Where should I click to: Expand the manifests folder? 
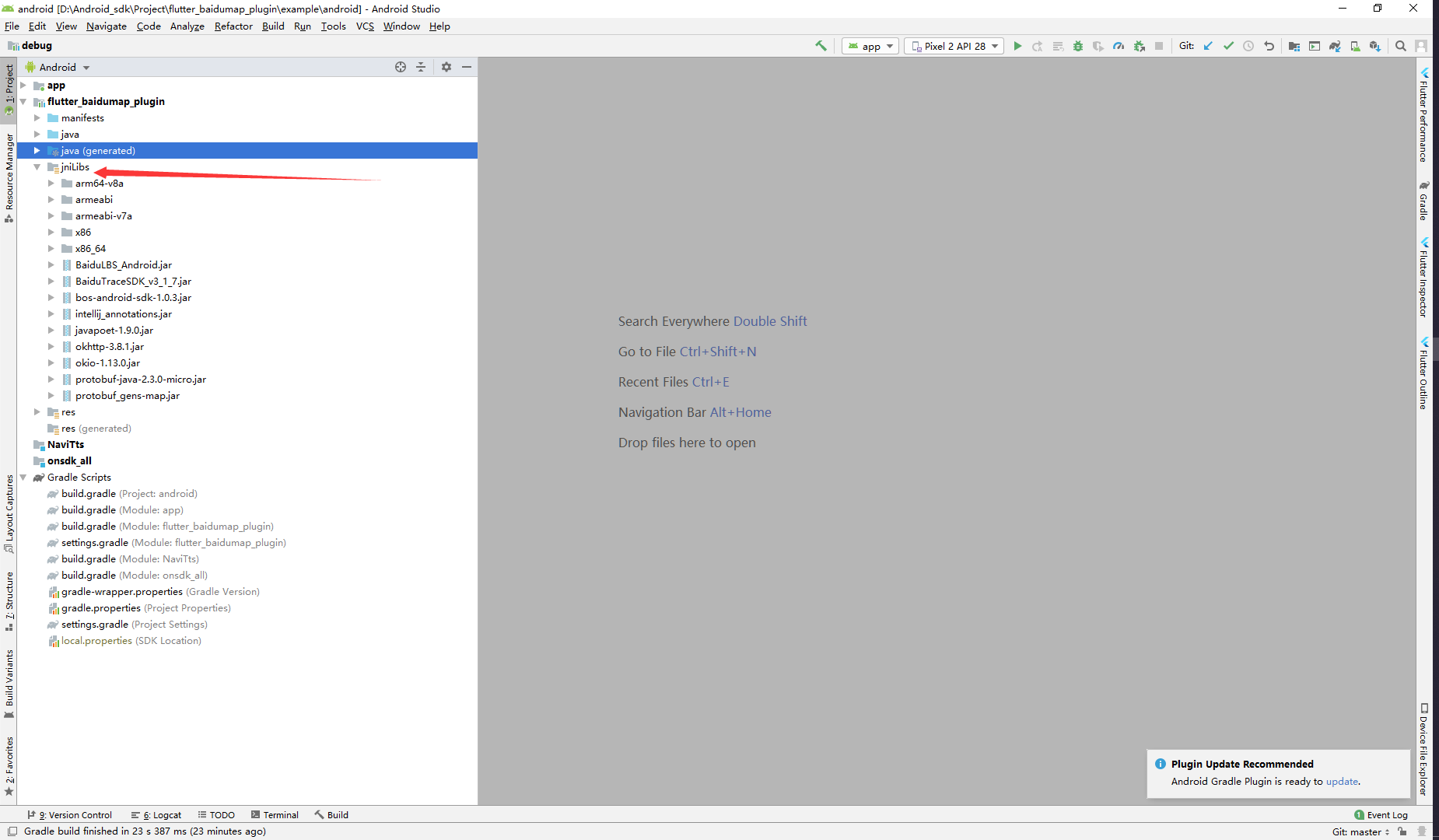pyautogui.click(x=37, y=118)
